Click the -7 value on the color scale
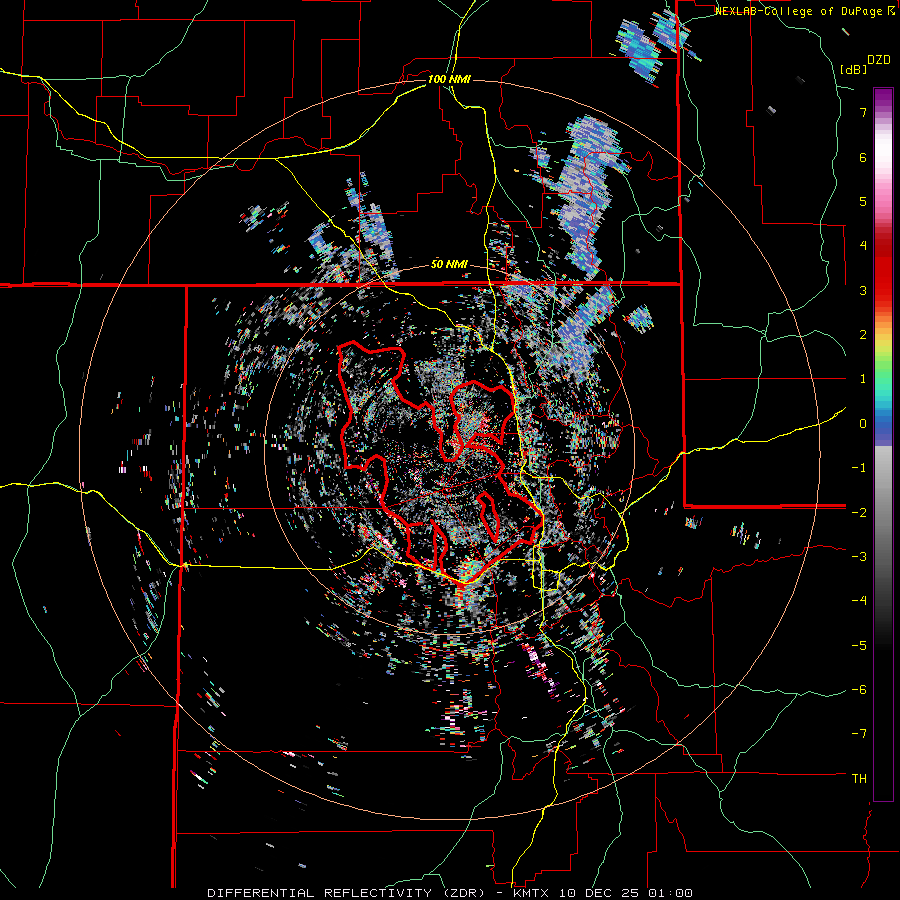This screenshot has height=900, width=900. (859, 734)
